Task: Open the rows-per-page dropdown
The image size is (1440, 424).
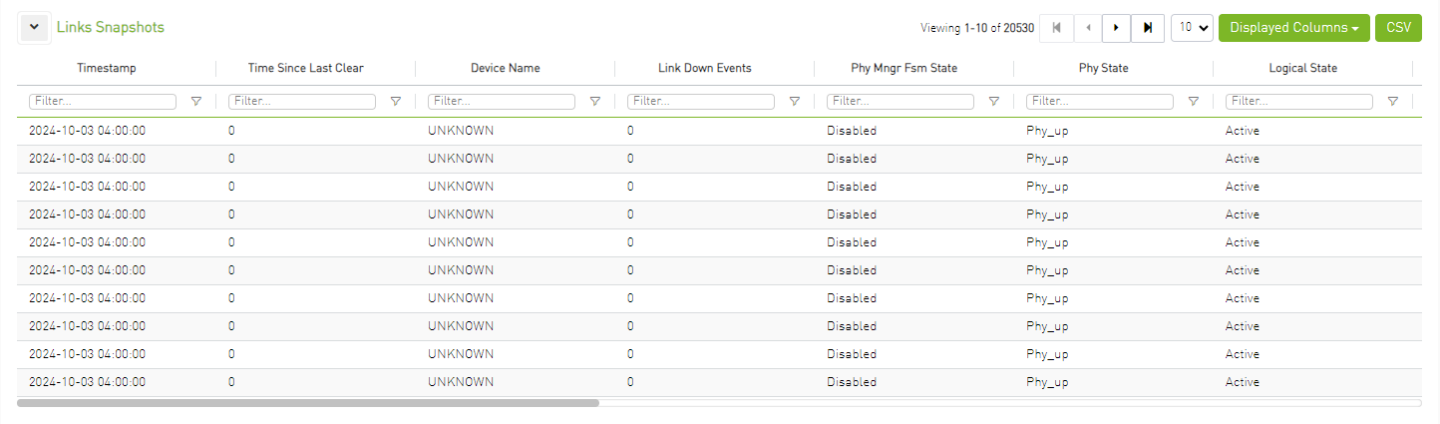Action: (1191, 28)
